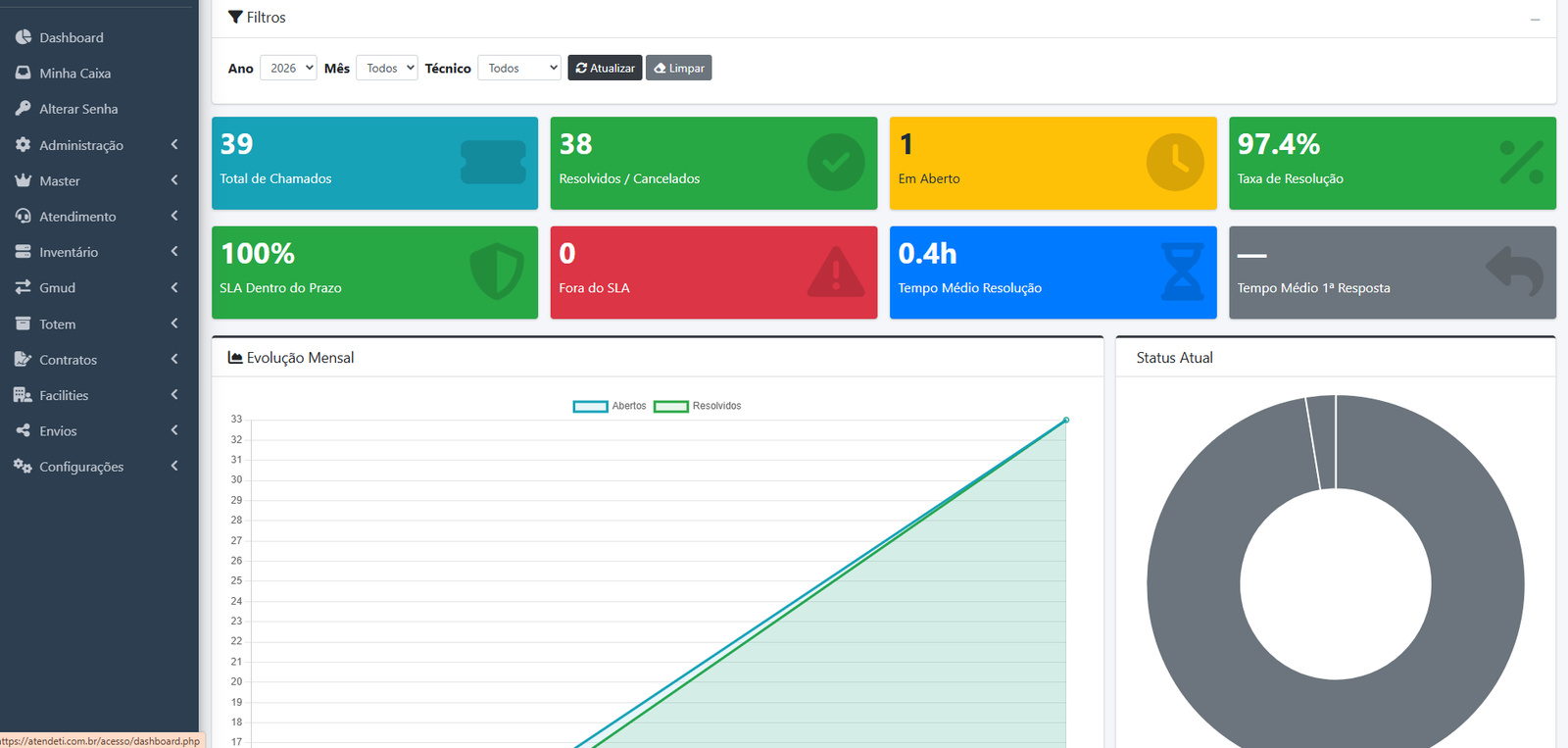Viewport: 1568px width, 748px height.
Task: Select Contratos in the sidebar
Action: [99, 360]
